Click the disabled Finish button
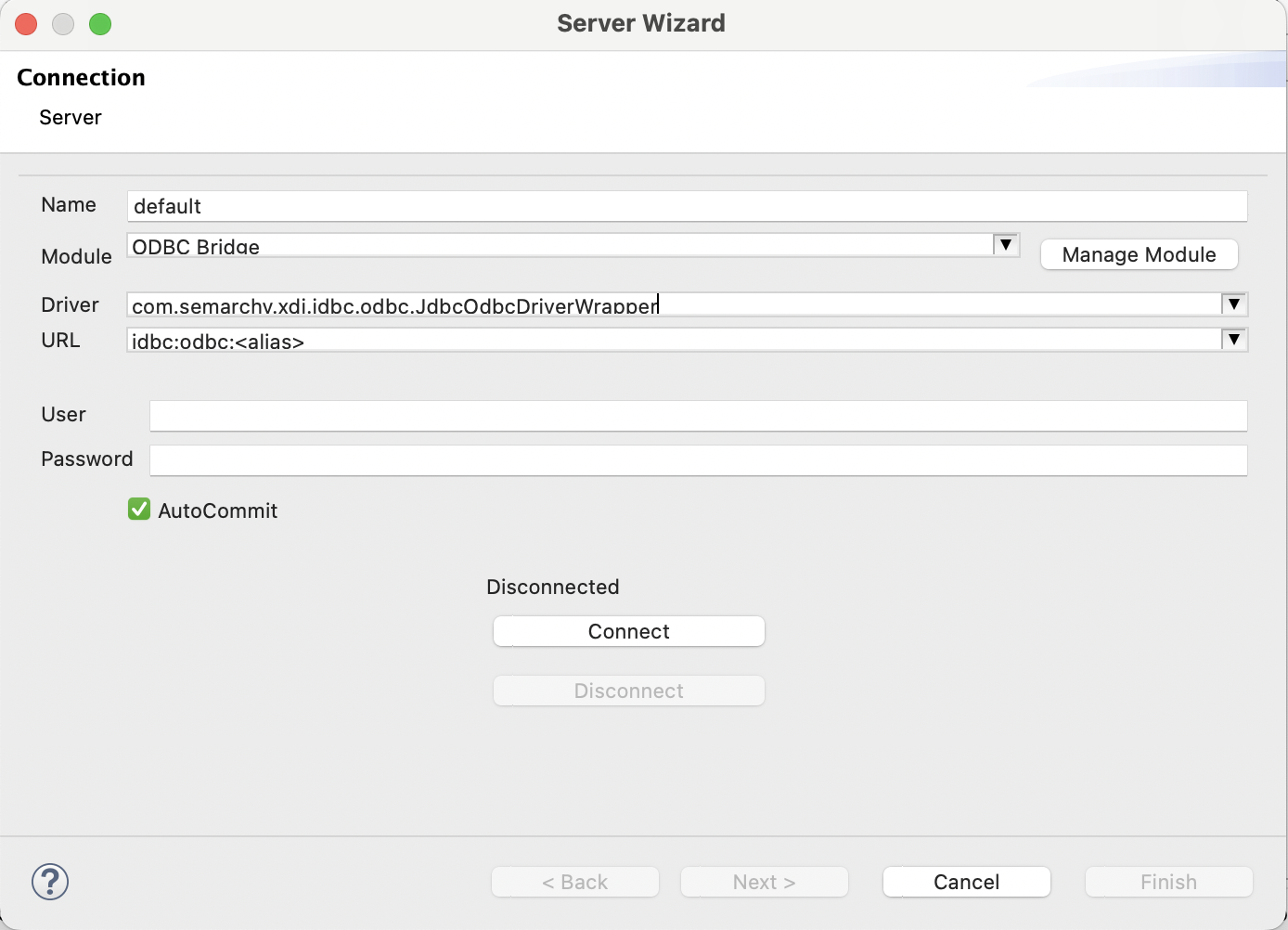This screenshot has height=930, width=1288. [1168, 882]
